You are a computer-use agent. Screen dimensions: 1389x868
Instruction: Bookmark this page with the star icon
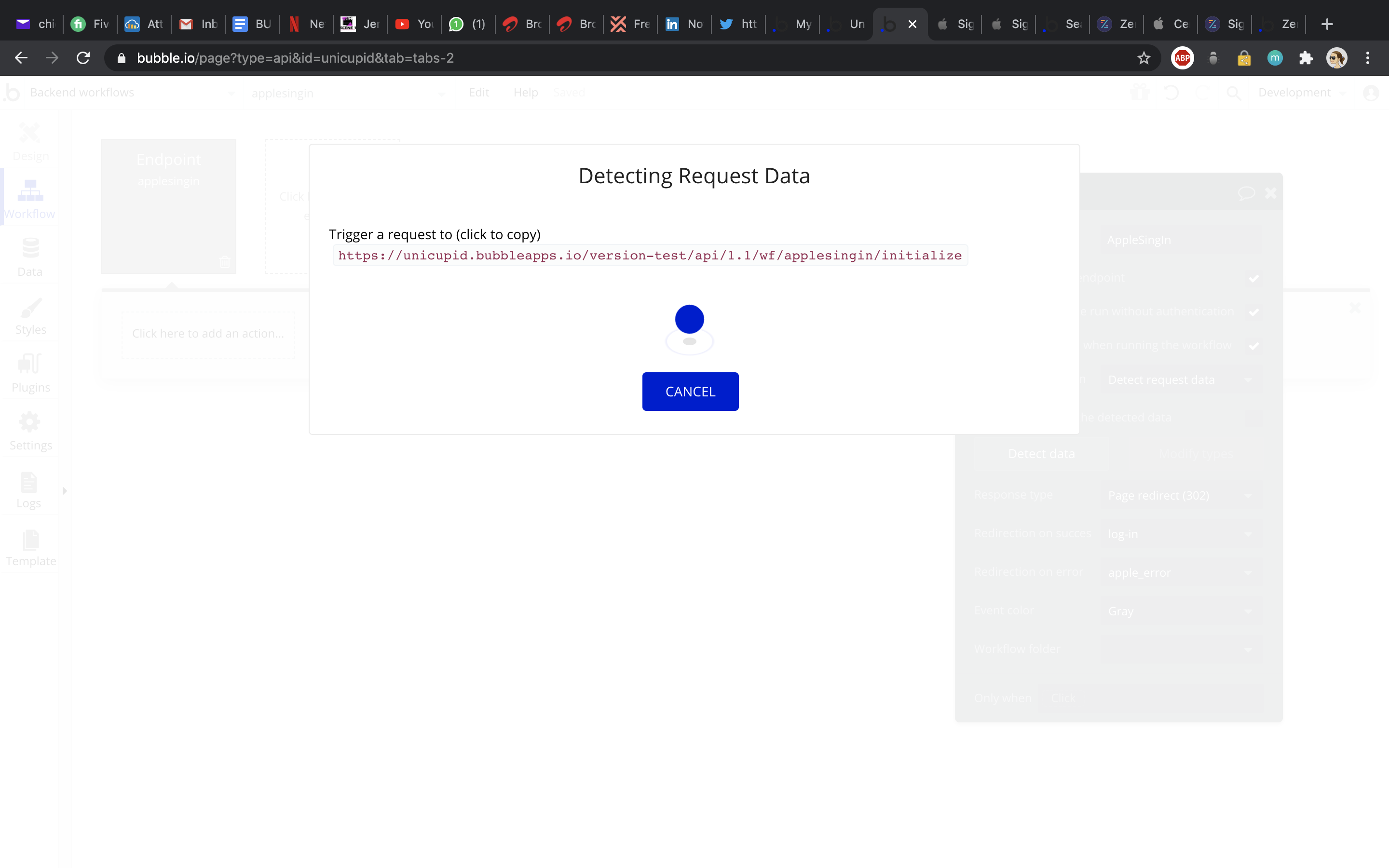(x=1144, y=58)
